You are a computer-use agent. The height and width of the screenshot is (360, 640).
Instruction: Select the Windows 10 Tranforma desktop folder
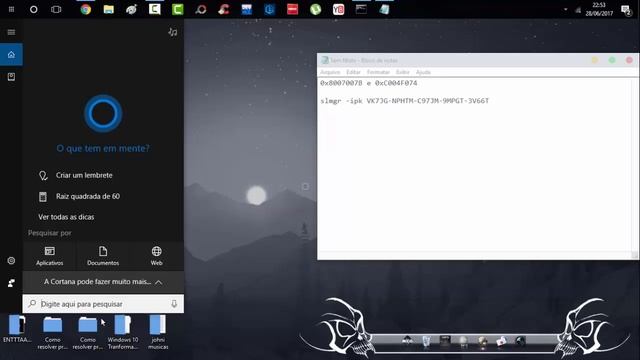coord(123,332)
